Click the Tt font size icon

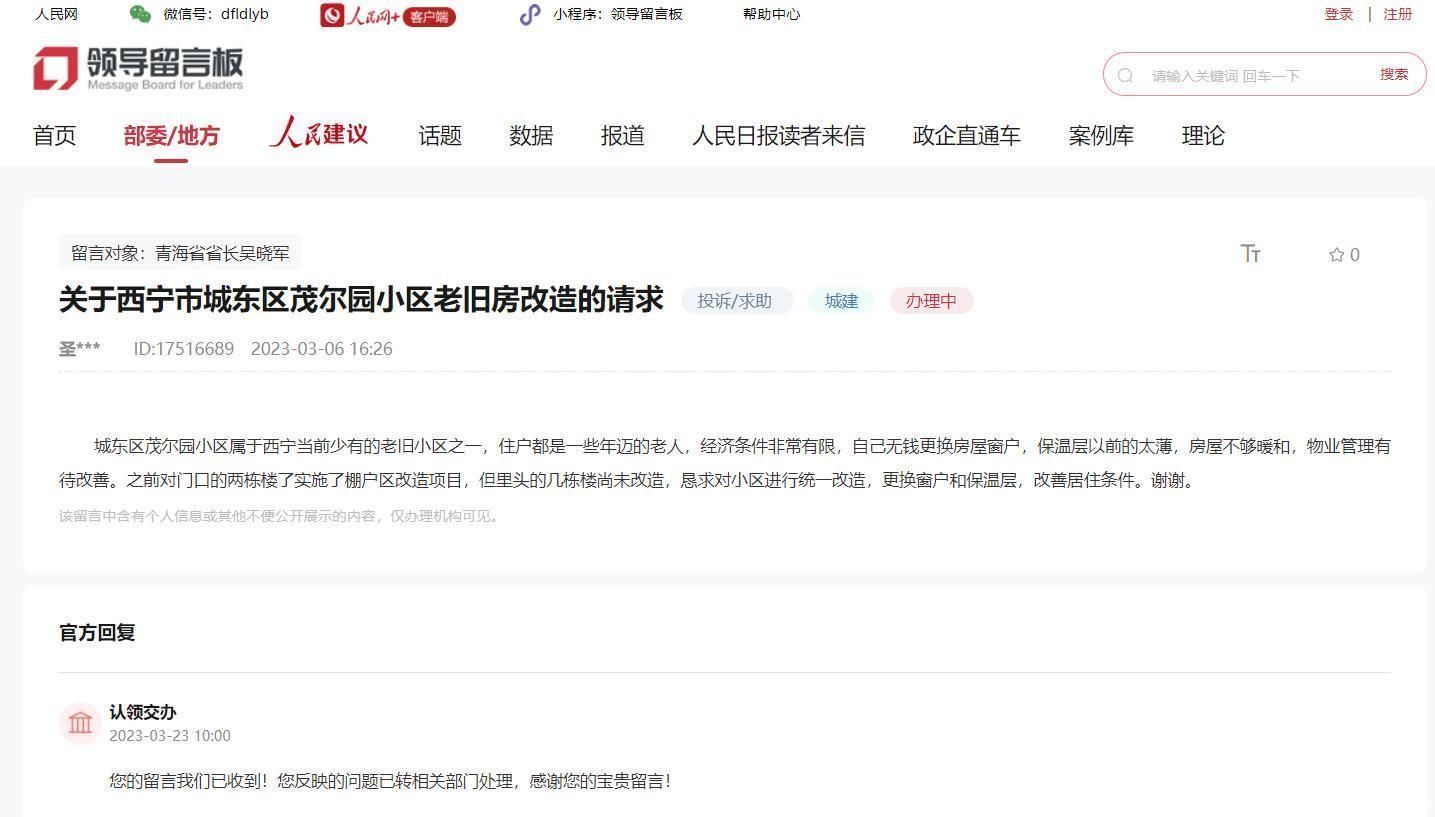point(1251,254)
